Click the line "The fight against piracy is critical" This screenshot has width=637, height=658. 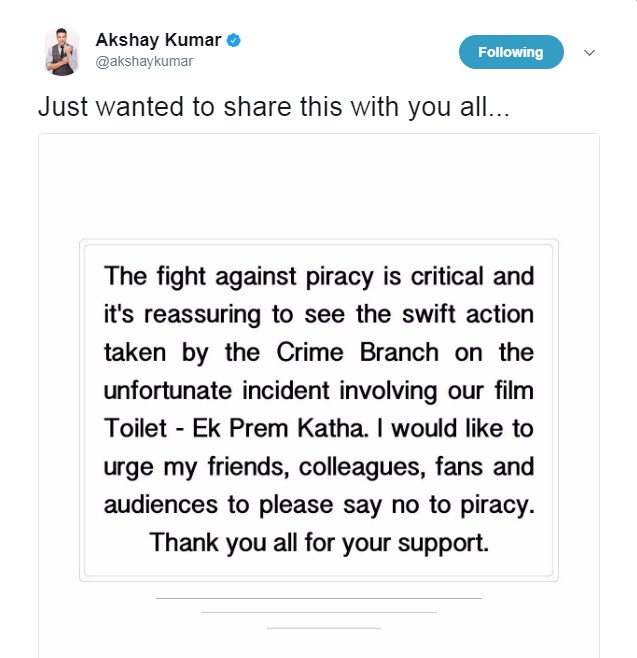[319, 275]
